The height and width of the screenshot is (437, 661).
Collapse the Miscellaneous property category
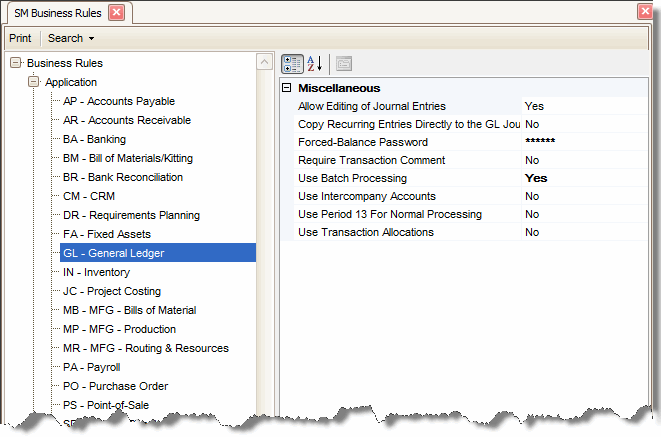point(287,88)
